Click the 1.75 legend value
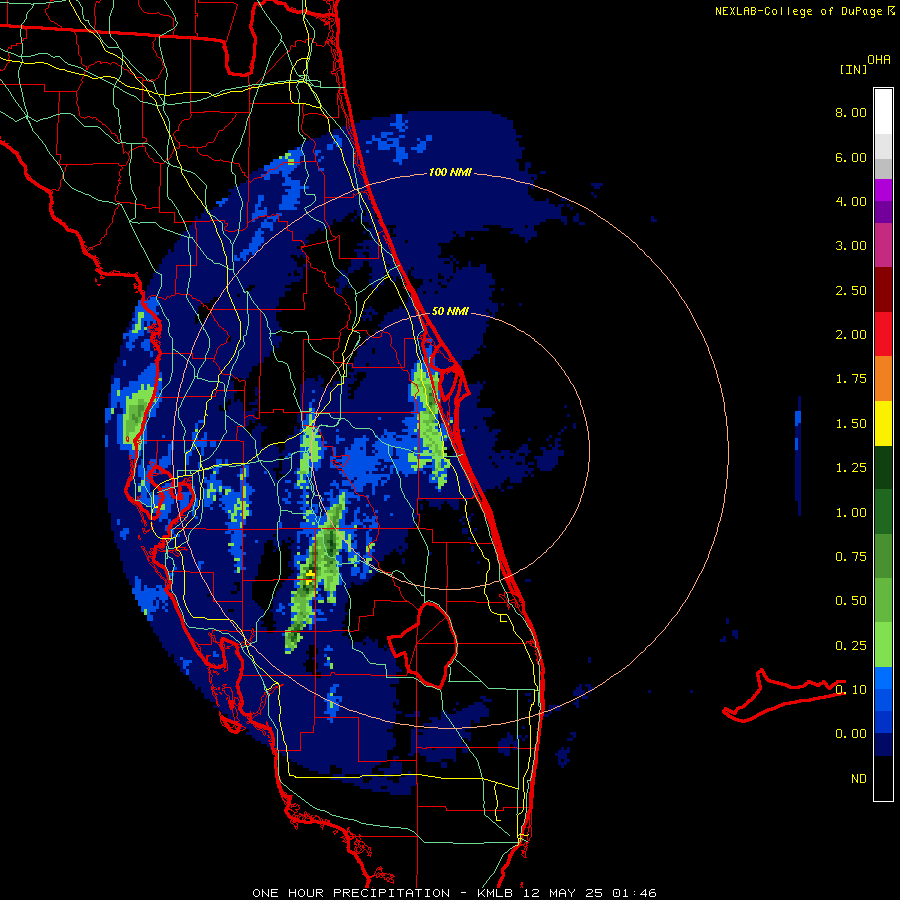900x900 pixels. click(851, 379)
